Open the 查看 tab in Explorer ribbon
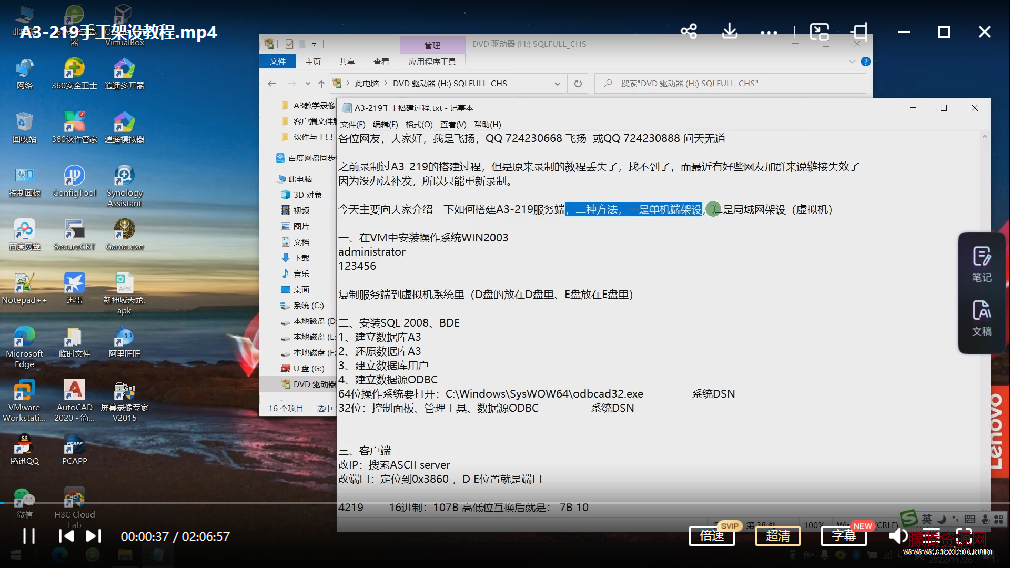1010x568 pixels. 381,61
